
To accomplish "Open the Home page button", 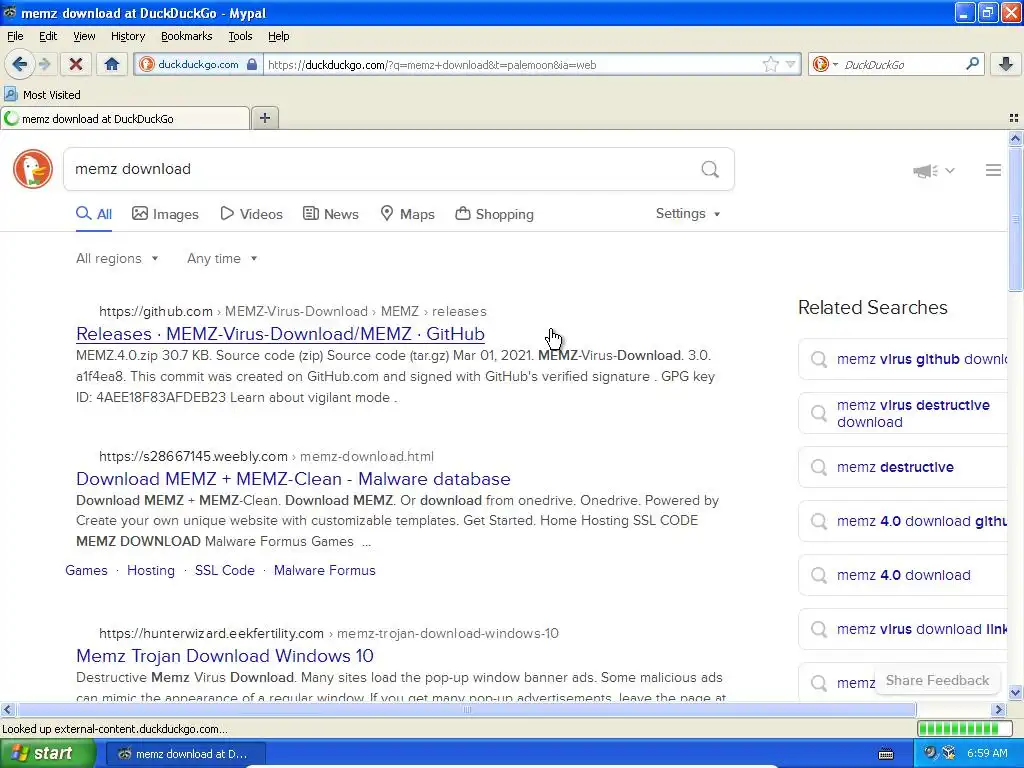I will coord(112,64).
